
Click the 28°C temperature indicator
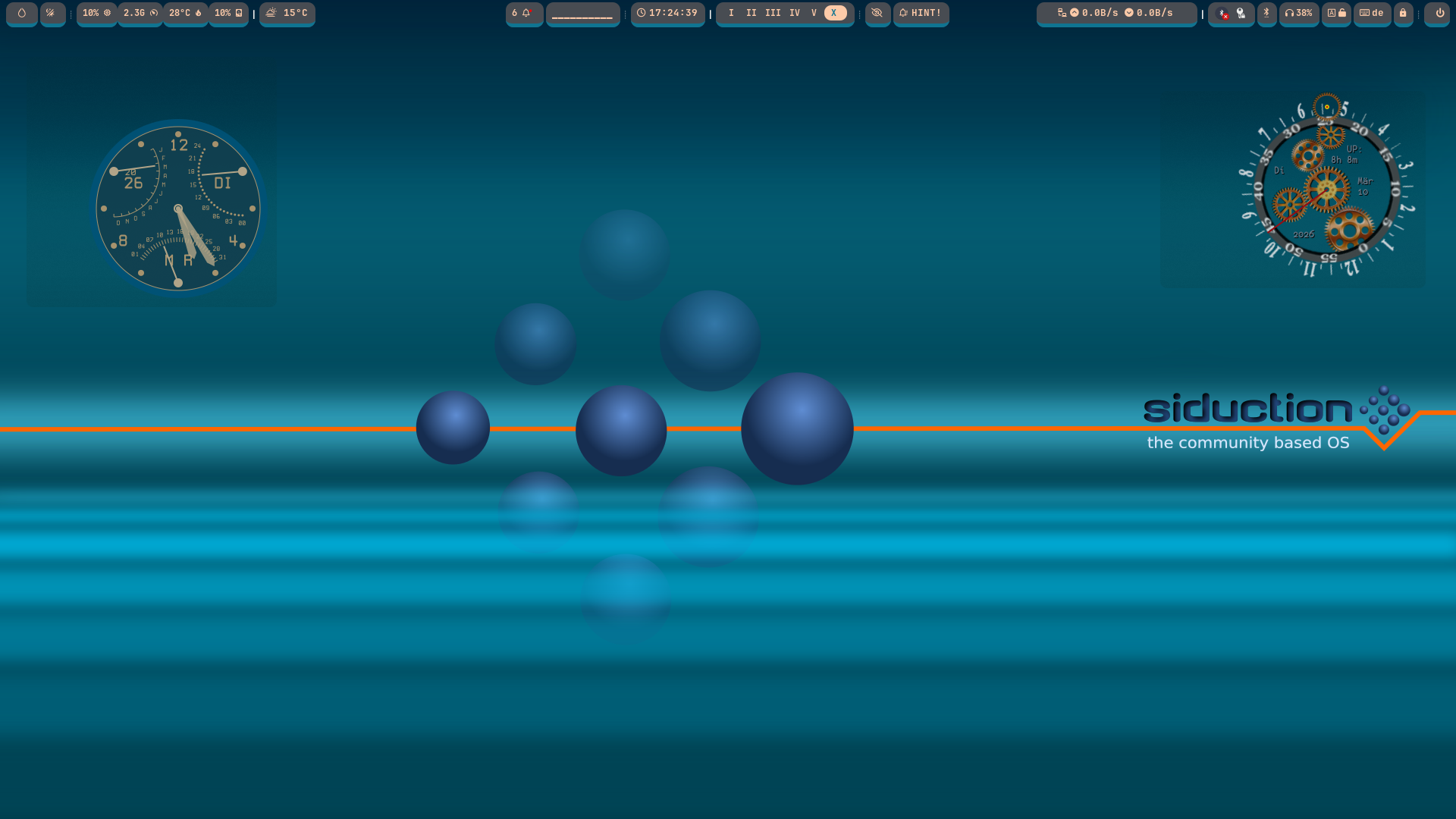(x=185, y=13)
